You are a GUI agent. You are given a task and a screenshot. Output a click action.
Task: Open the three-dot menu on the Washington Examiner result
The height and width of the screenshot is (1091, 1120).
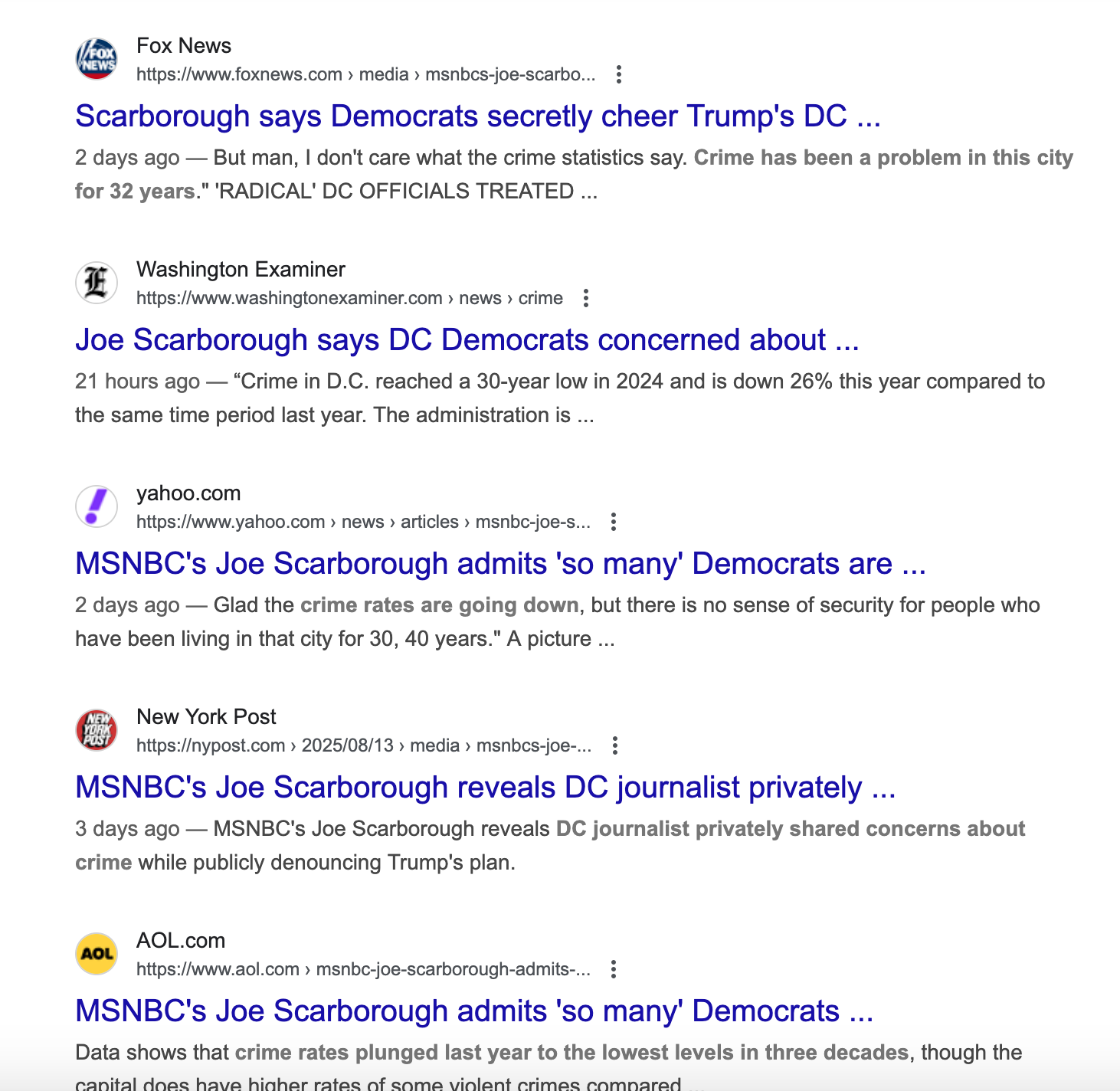pos(587,298)
